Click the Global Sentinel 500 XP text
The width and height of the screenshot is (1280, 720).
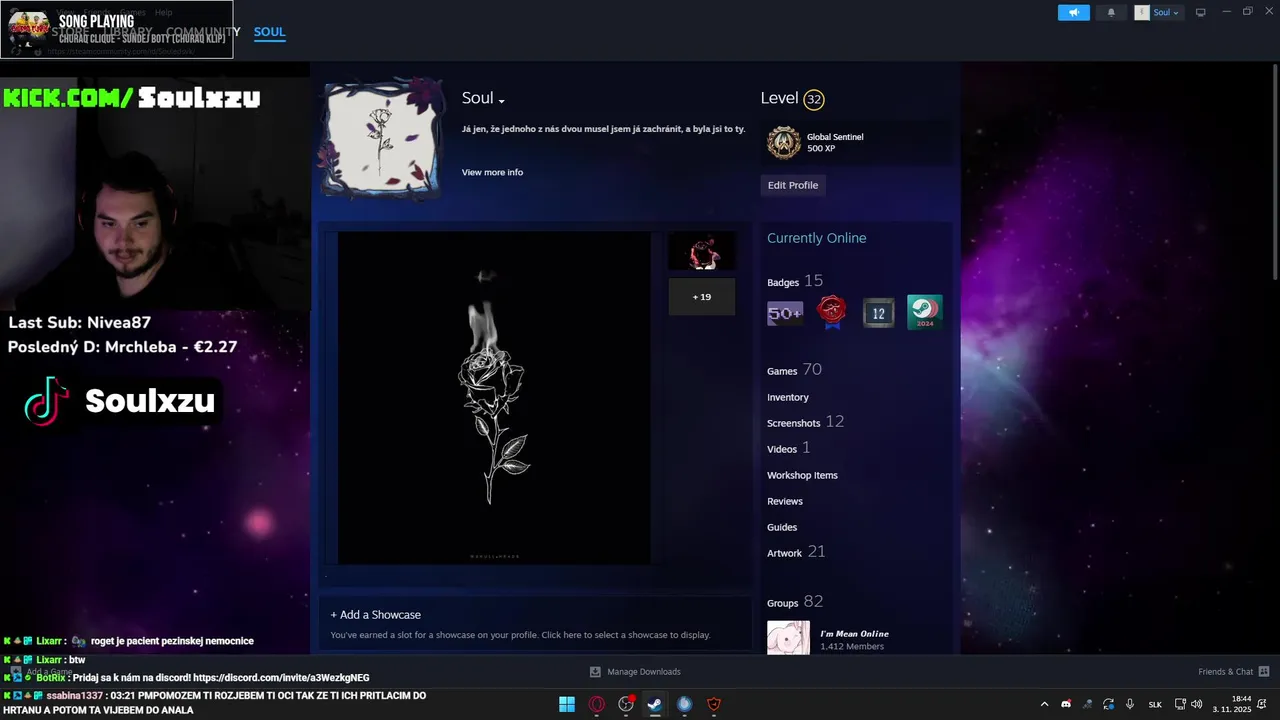click(x=835, y=143)
